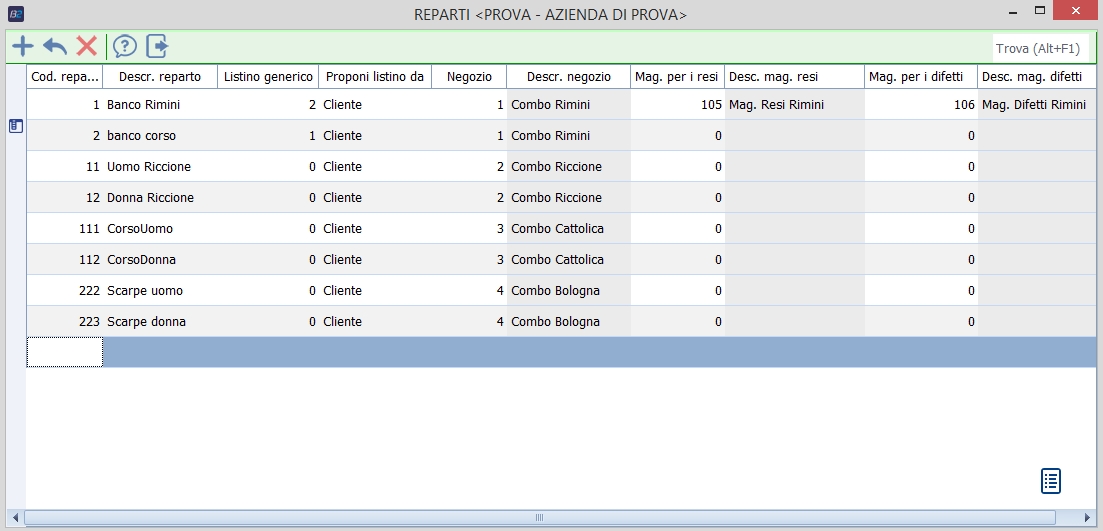The height and width of the screenshot is (531, 1103).
Task: Maximize the REPARTI window
Action: click(x=1040, y=10)
